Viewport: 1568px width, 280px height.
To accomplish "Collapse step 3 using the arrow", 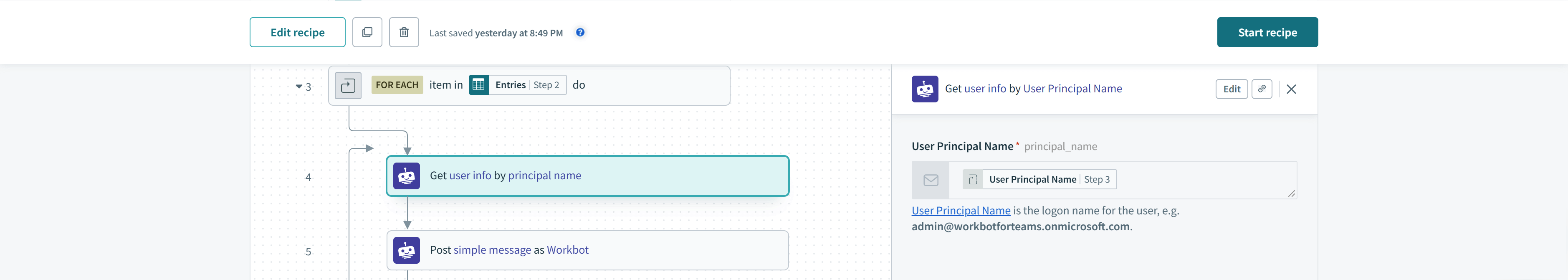I will click(x=299, y=87).
